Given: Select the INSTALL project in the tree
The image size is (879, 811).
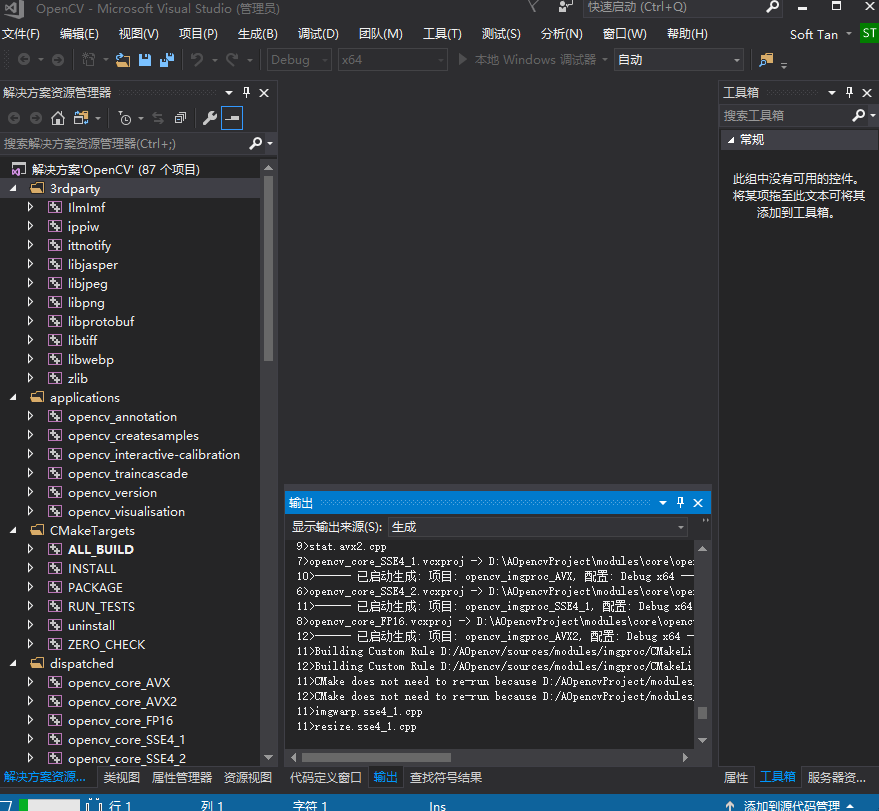Looking at the screenshot, I should [92, 568].
